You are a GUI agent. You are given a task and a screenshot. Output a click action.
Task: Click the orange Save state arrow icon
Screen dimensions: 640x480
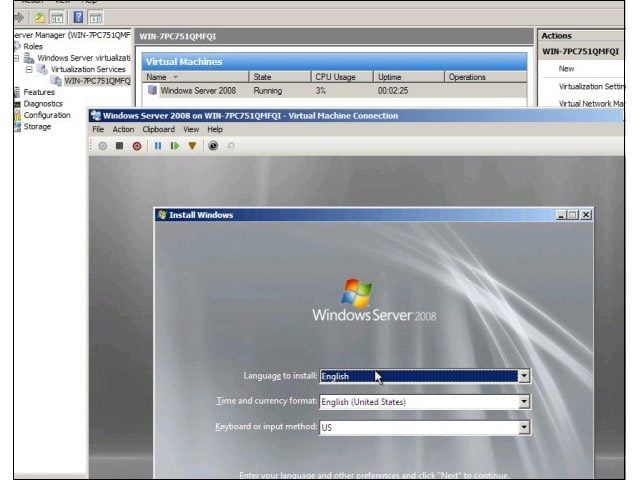tap(192, 146)
